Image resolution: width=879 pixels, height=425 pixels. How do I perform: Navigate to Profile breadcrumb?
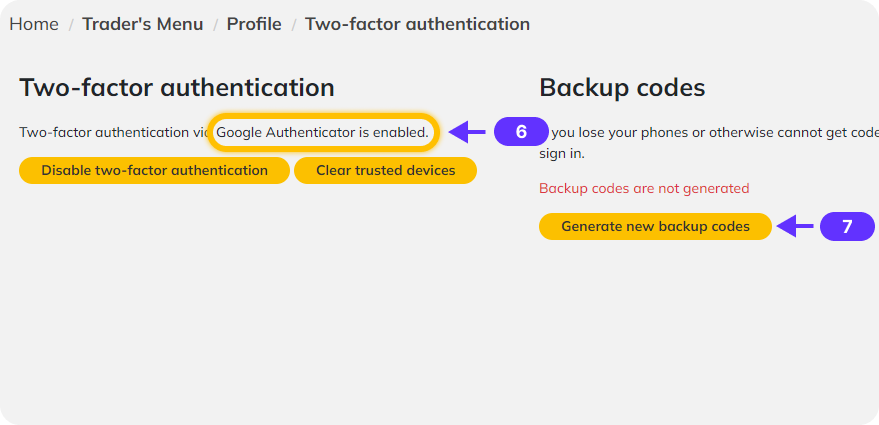(x=254, y=23)
